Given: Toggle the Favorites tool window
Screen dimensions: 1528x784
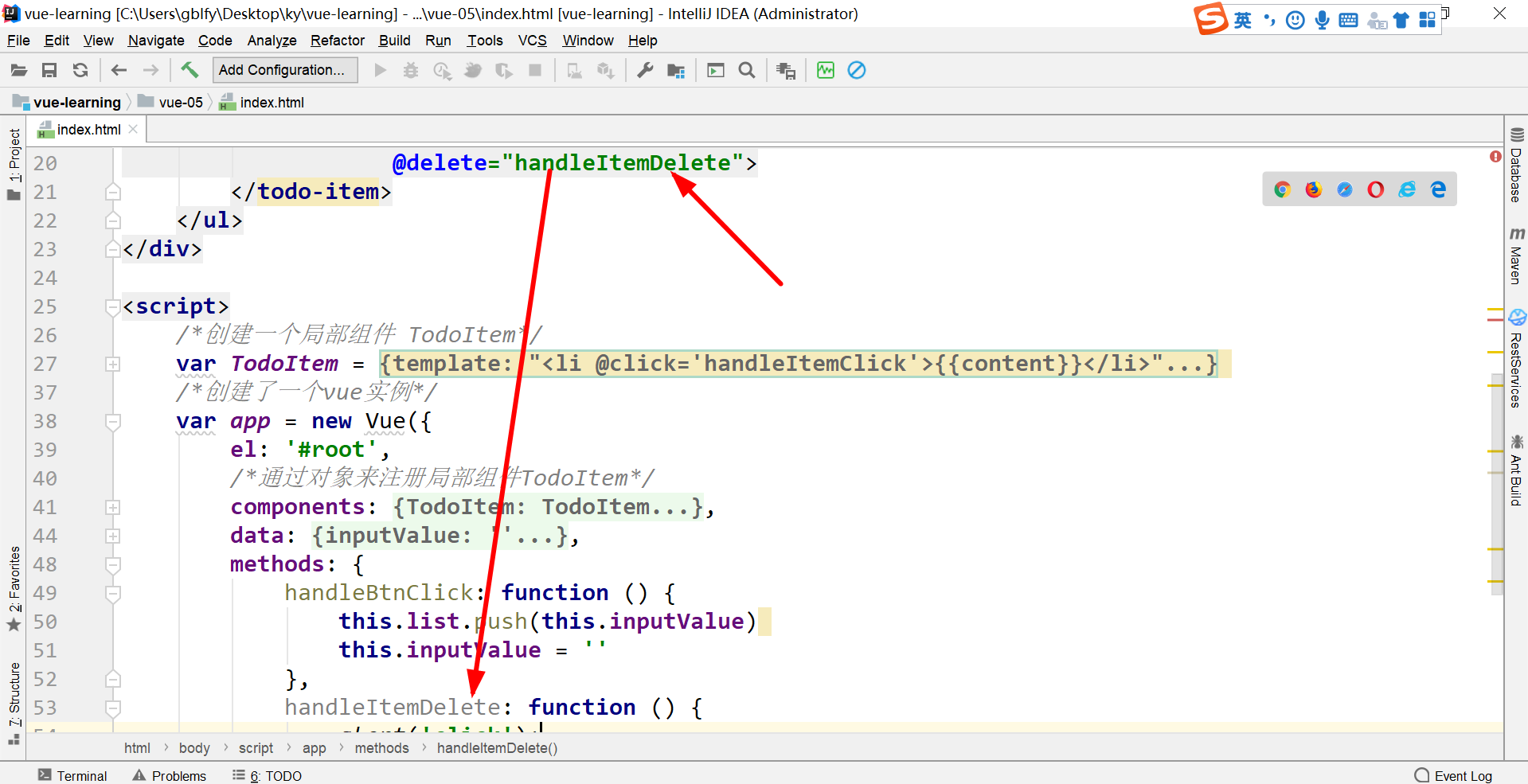Looking at the screenshot, I should [x=14, y=588].
